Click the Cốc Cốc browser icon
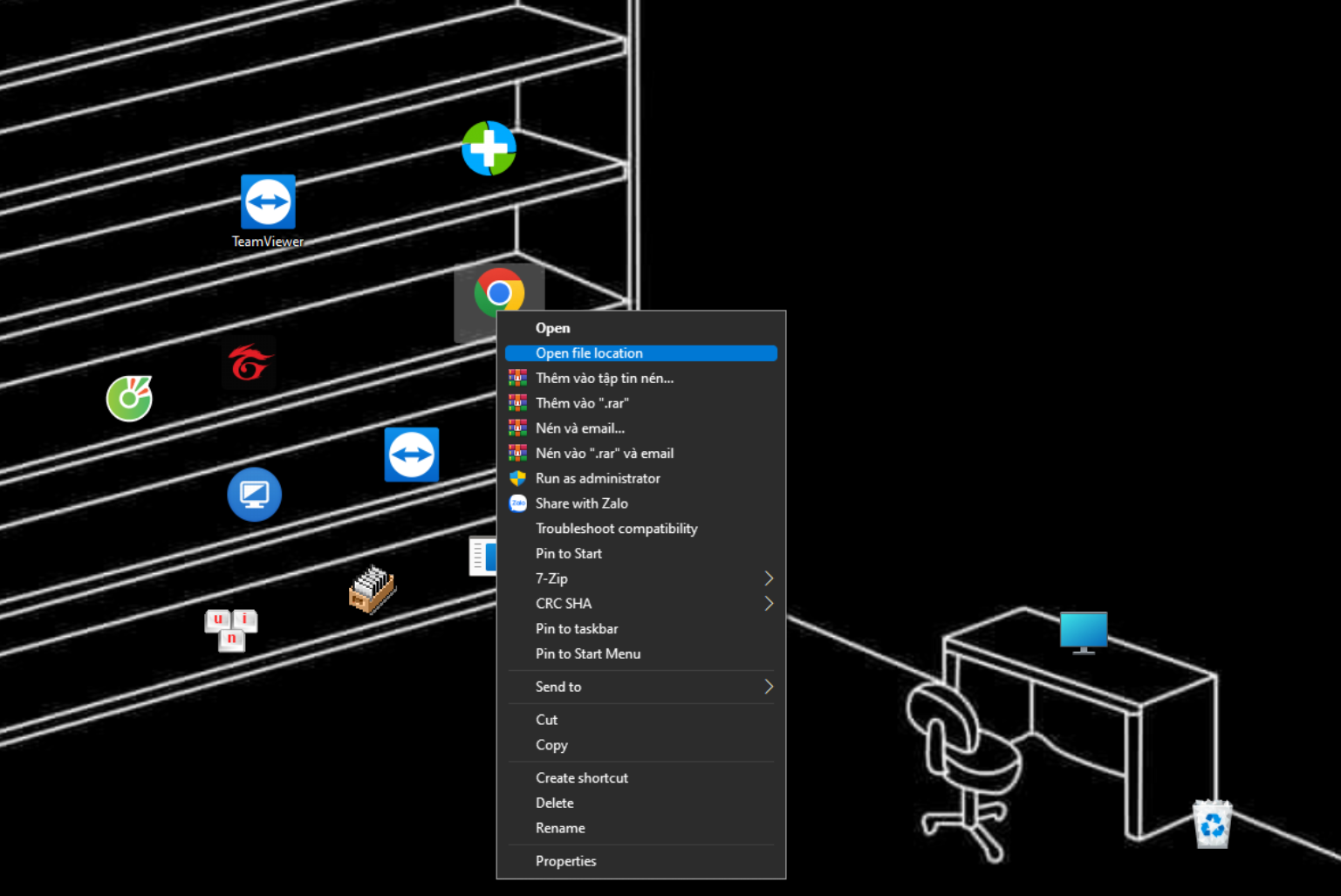The height and width of the screenshot is (896, 1341). click(x=130, y=399)
